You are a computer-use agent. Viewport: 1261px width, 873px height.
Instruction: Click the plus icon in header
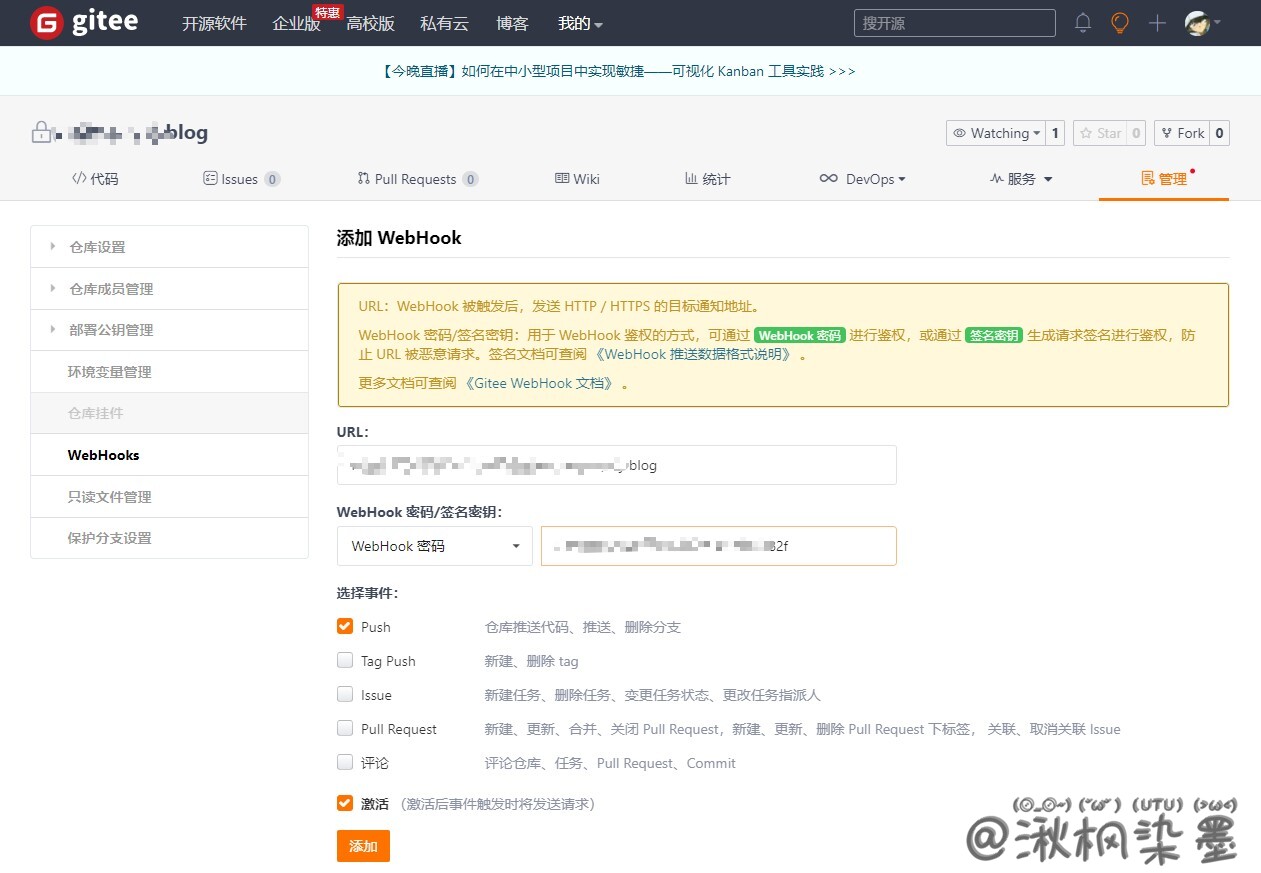(1157, 23)
